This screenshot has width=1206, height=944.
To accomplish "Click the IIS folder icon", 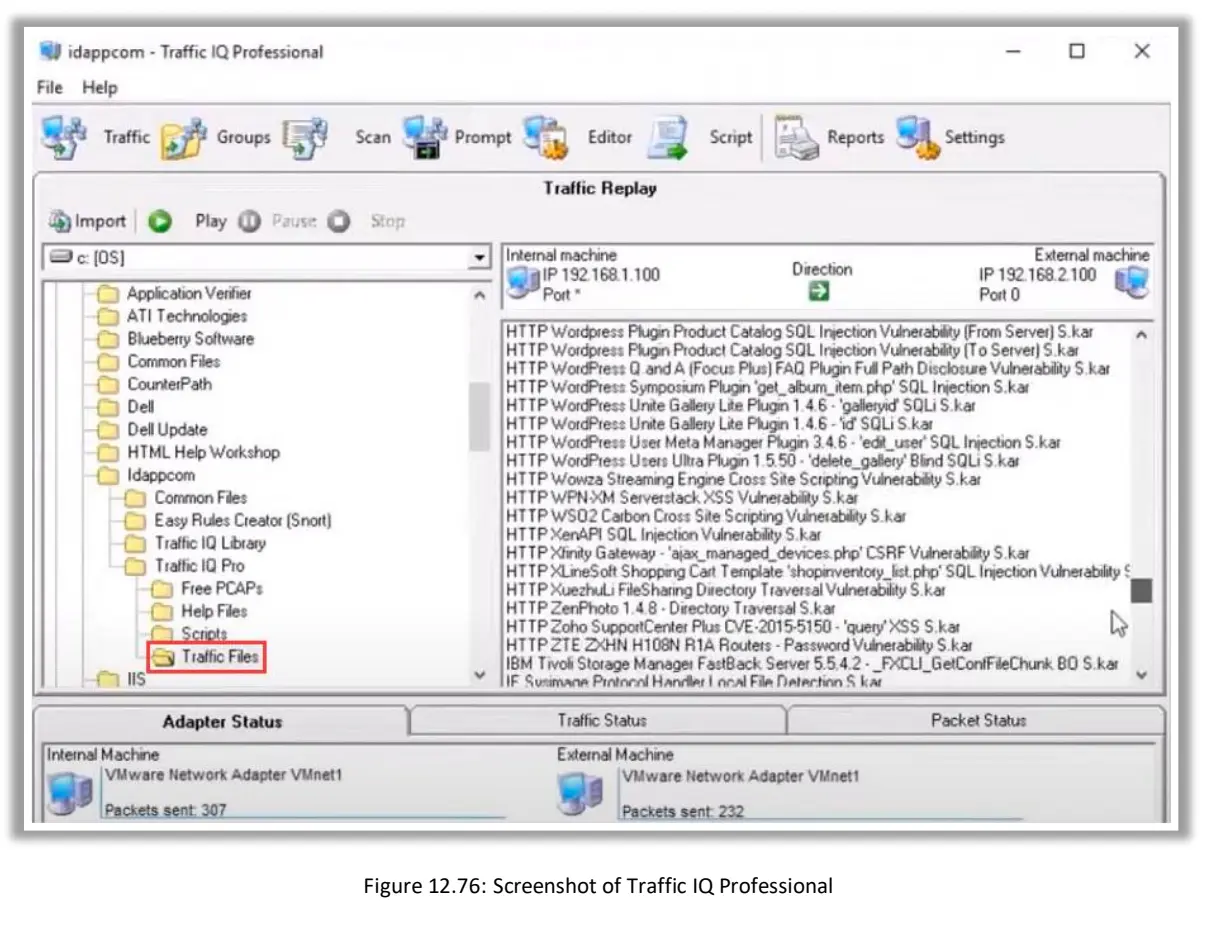I will (x=108, y=680).
